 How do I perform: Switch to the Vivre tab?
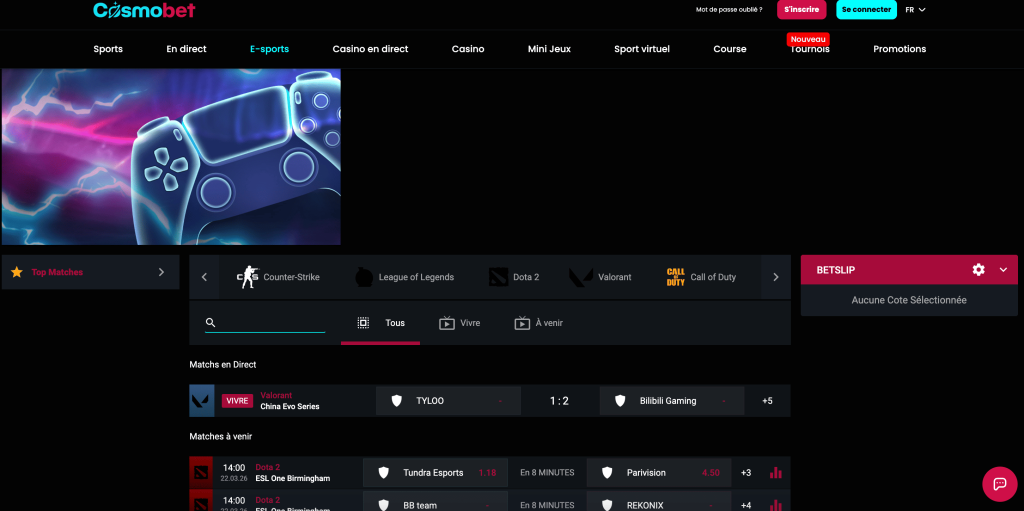pyautogui.click(x=460, y=323)
